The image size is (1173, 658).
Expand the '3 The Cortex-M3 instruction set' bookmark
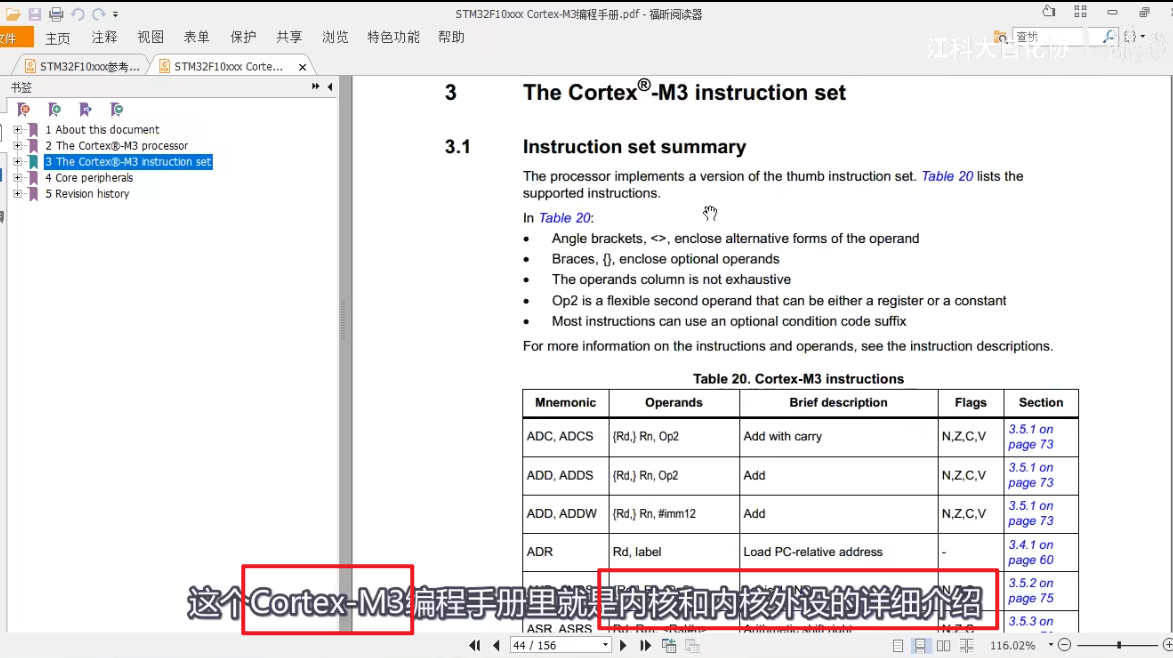click(x=18, y=162)
